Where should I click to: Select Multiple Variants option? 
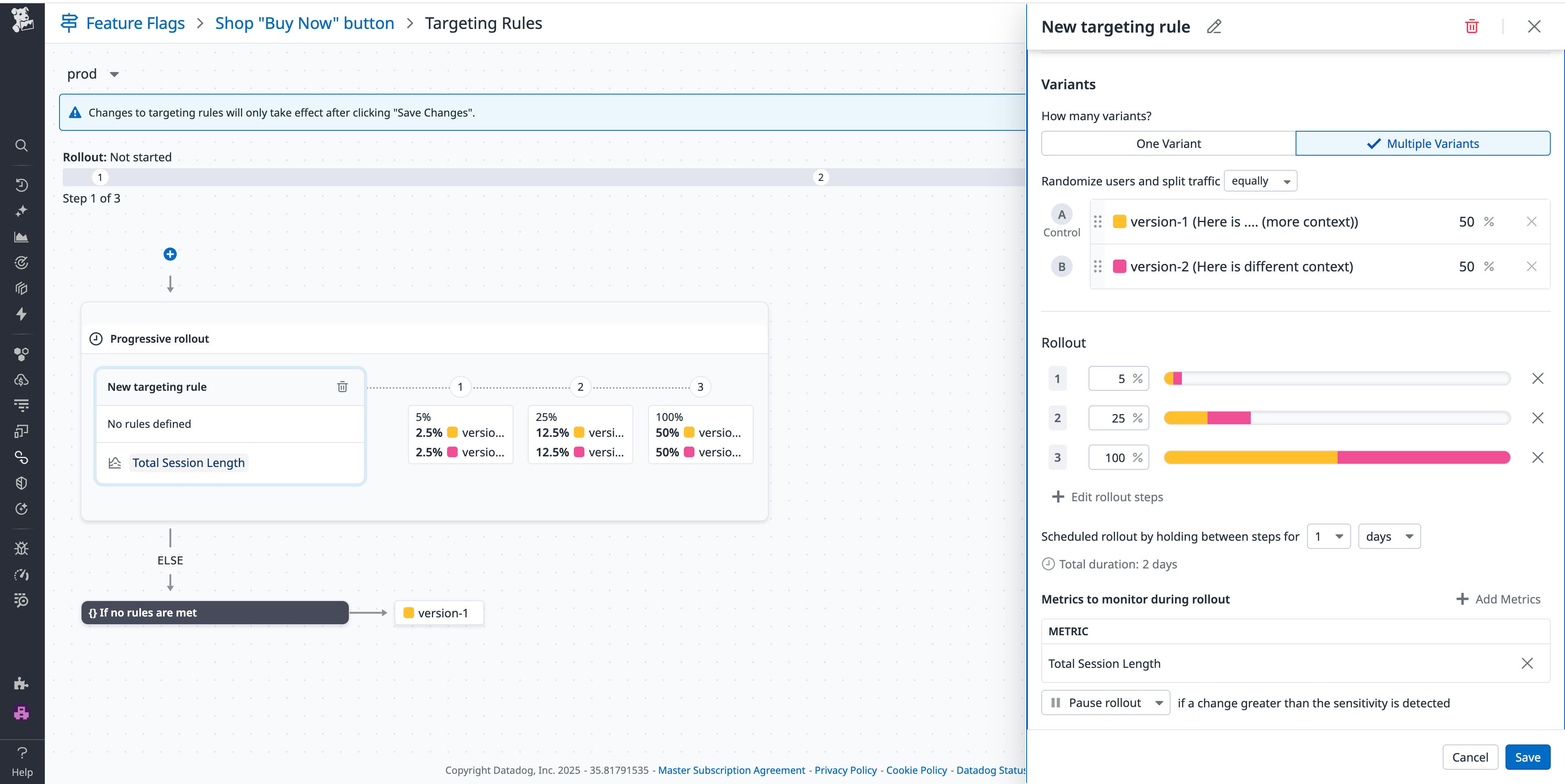(1423, 143)
